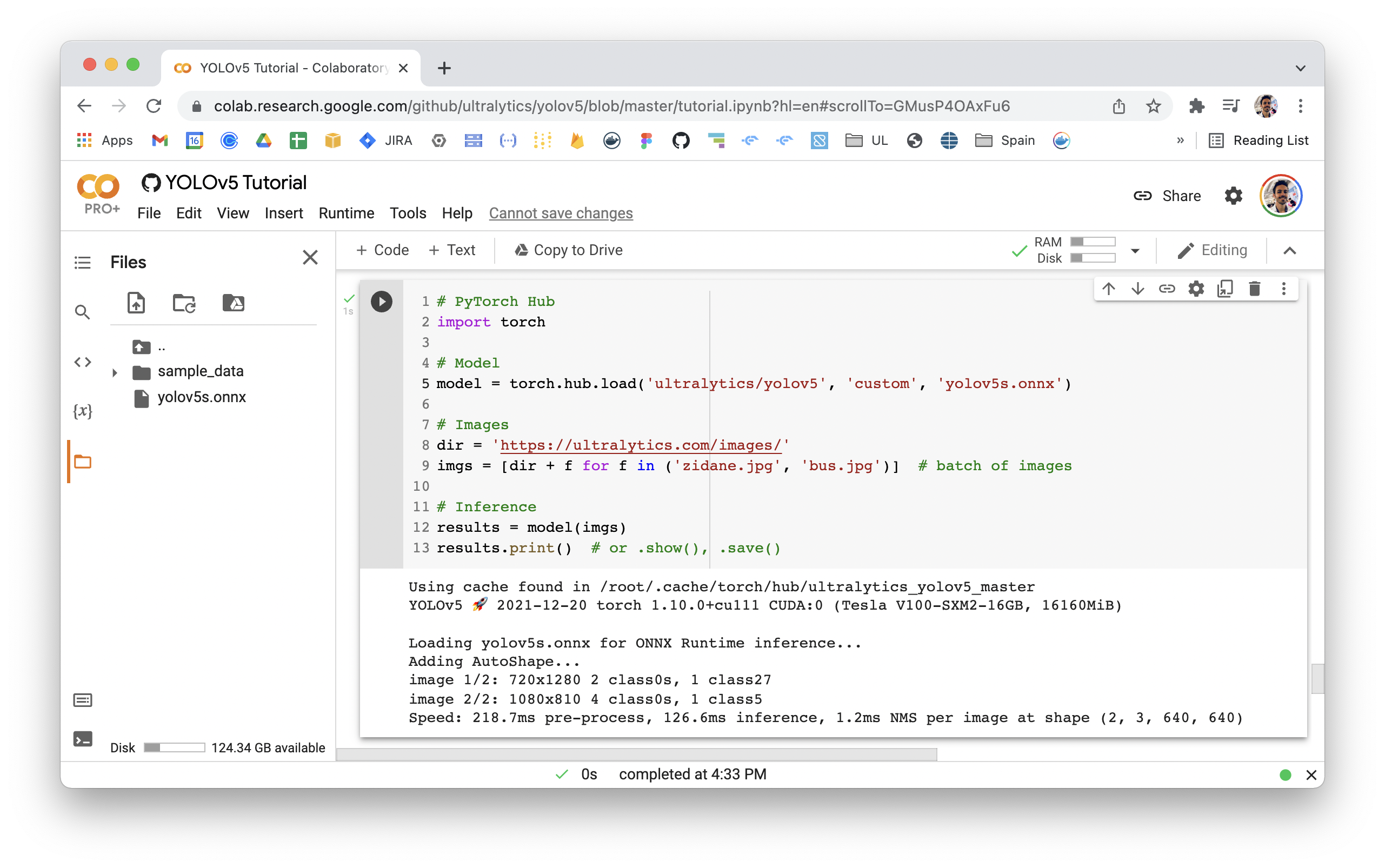Image resolution: width=1385 pixels, height=868 pixels.
Task: Open the Runtime menu
Action: point(346,213)
